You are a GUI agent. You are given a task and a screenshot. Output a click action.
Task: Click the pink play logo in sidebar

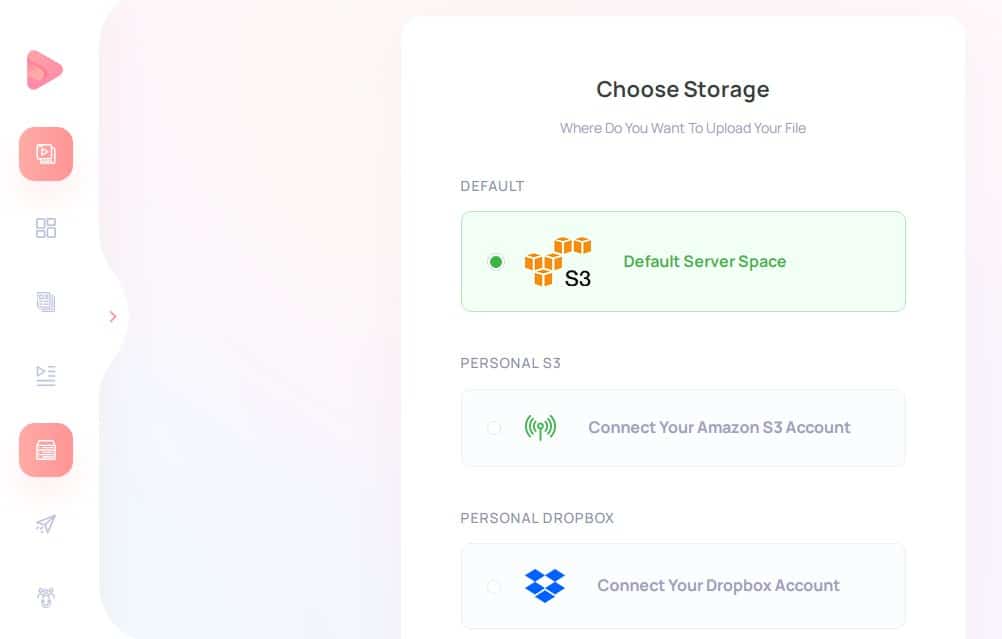click(44, 70)
